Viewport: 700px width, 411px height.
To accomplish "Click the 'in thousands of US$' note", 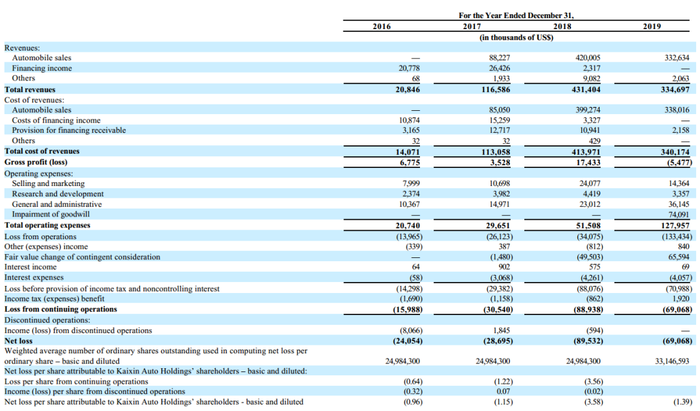I will click(517, 37).
